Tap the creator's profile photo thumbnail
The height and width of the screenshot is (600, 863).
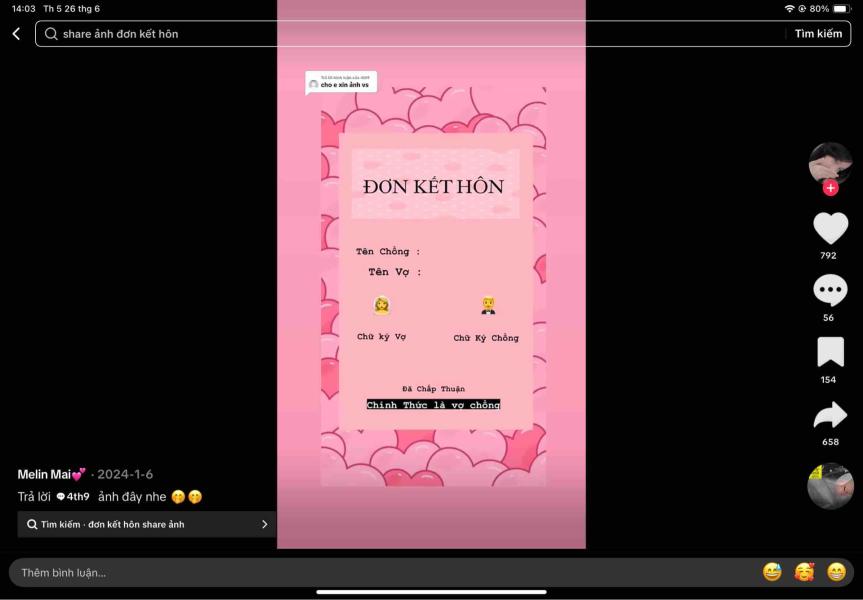[828, 165]
